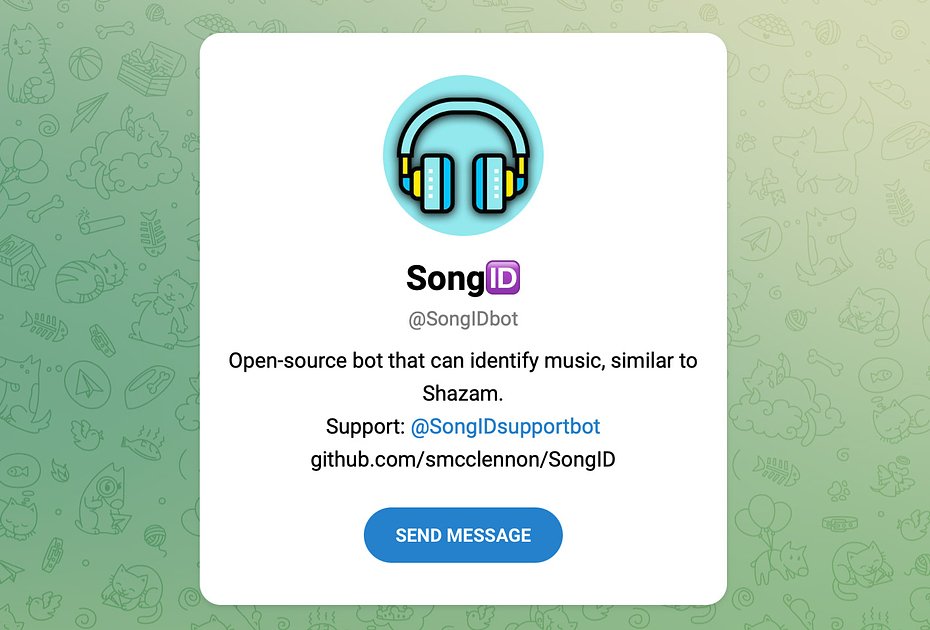Select the @SongIDbot username

coord(463,319)
